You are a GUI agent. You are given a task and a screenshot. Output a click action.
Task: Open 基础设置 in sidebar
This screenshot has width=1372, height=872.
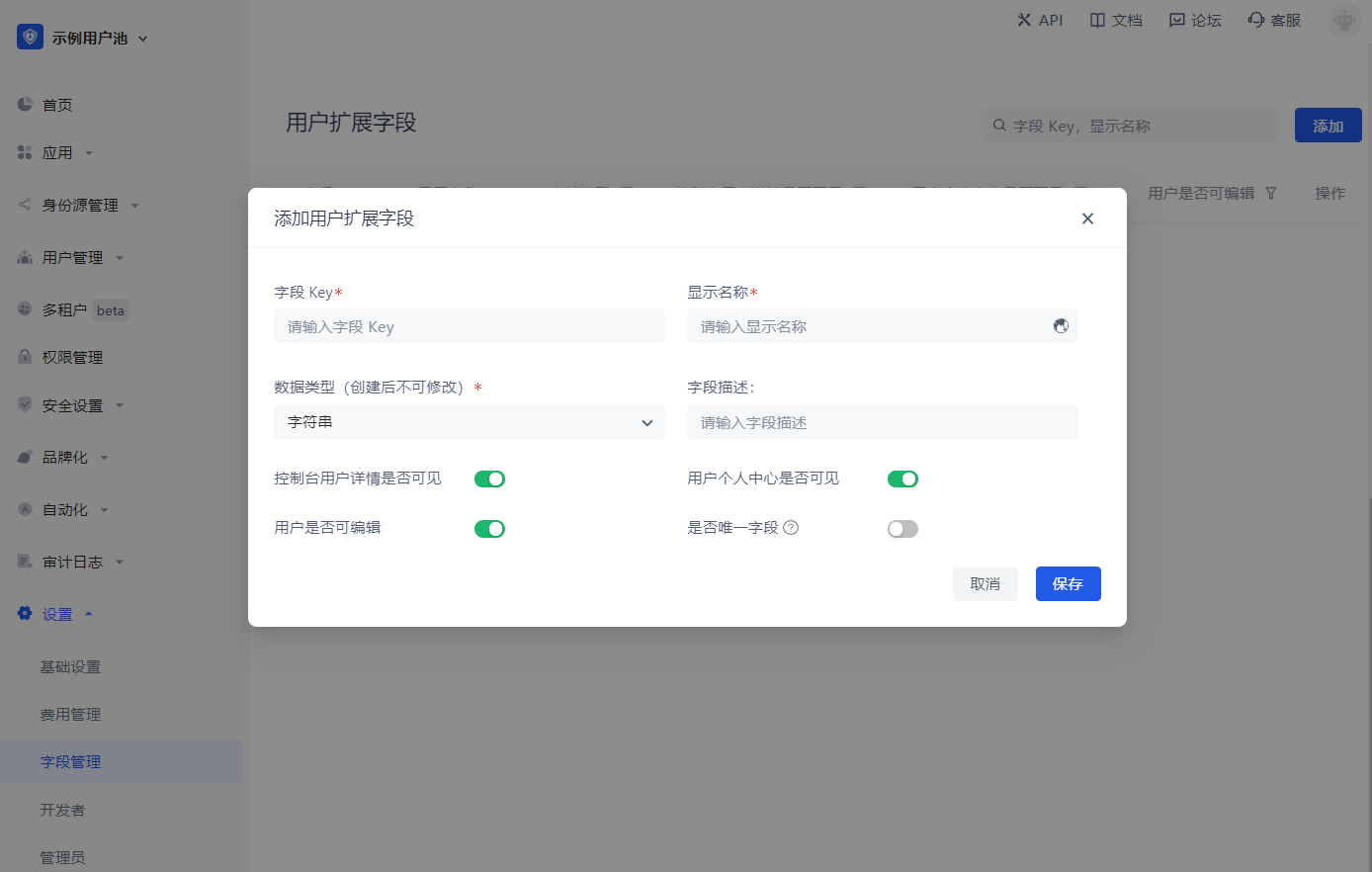point(70,667)
